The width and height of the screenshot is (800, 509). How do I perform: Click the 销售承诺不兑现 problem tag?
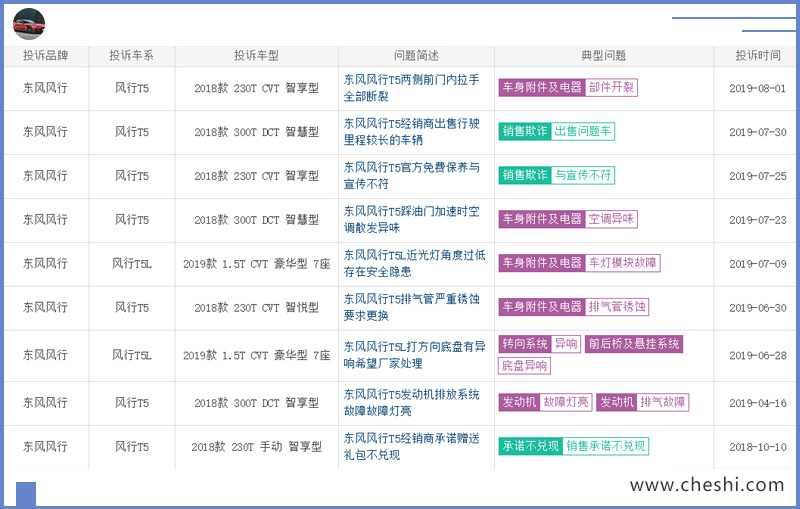click(606, 446)
